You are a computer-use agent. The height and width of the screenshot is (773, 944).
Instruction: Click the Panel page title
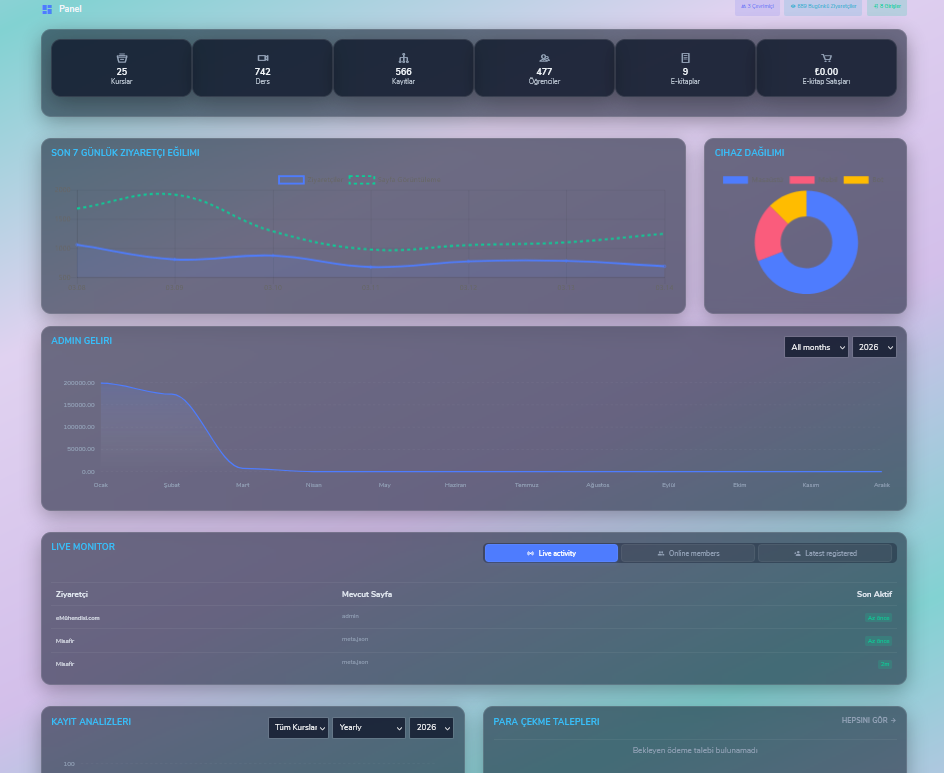(70, 9)
